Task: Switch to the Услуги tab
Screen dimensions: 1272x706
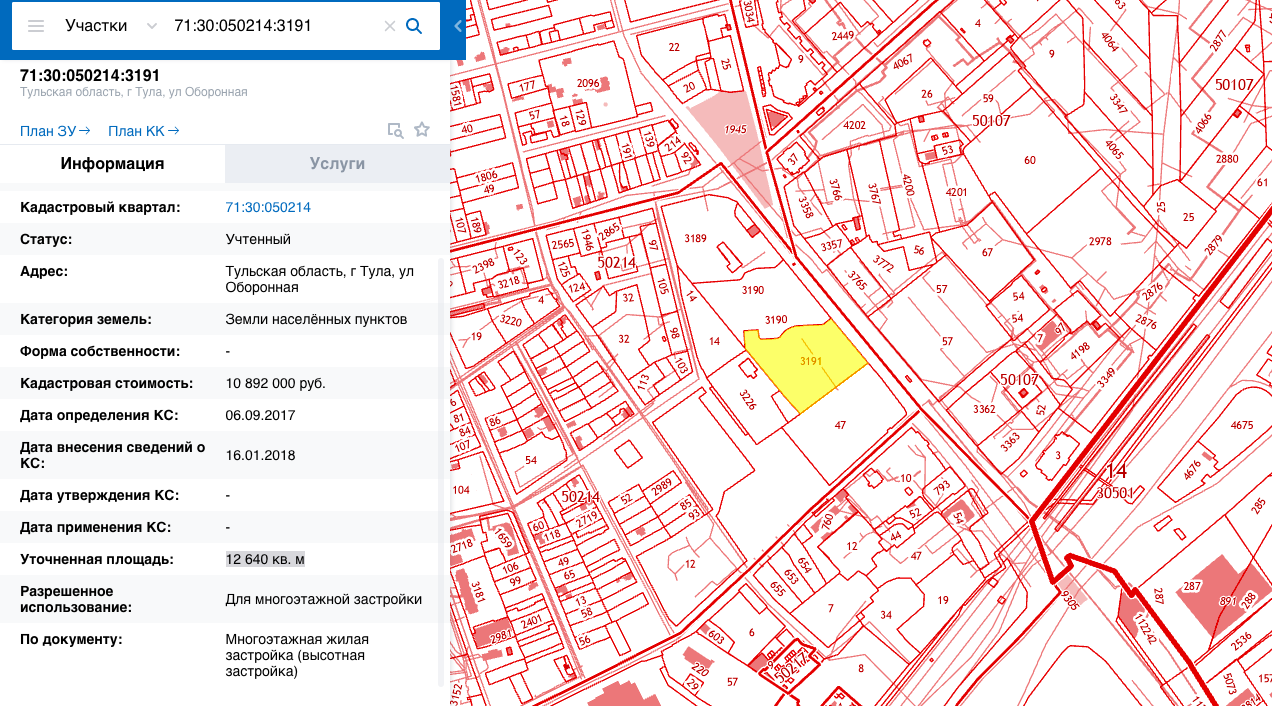Action: 337,164
